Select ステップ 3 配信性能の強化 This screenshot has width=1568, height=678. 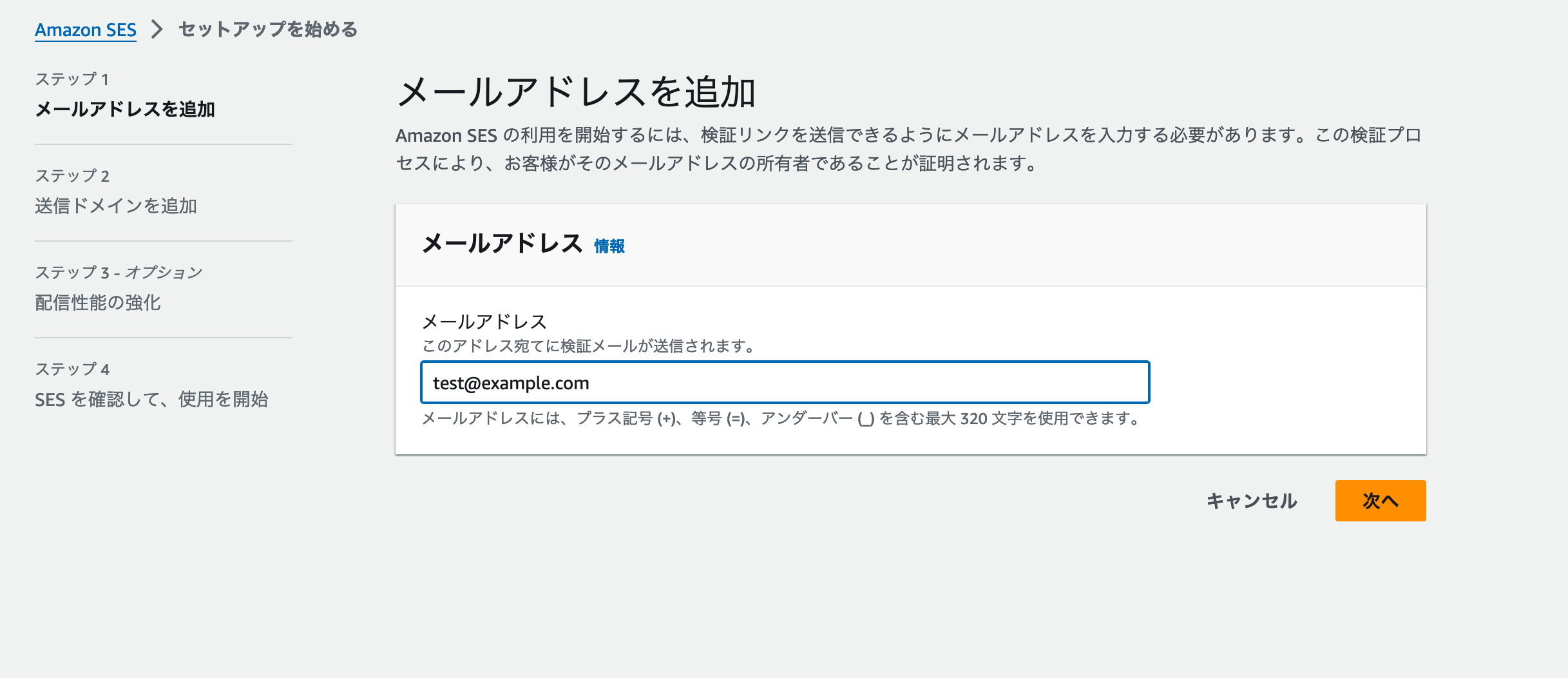pyautogui.click(x=99, y=303)
